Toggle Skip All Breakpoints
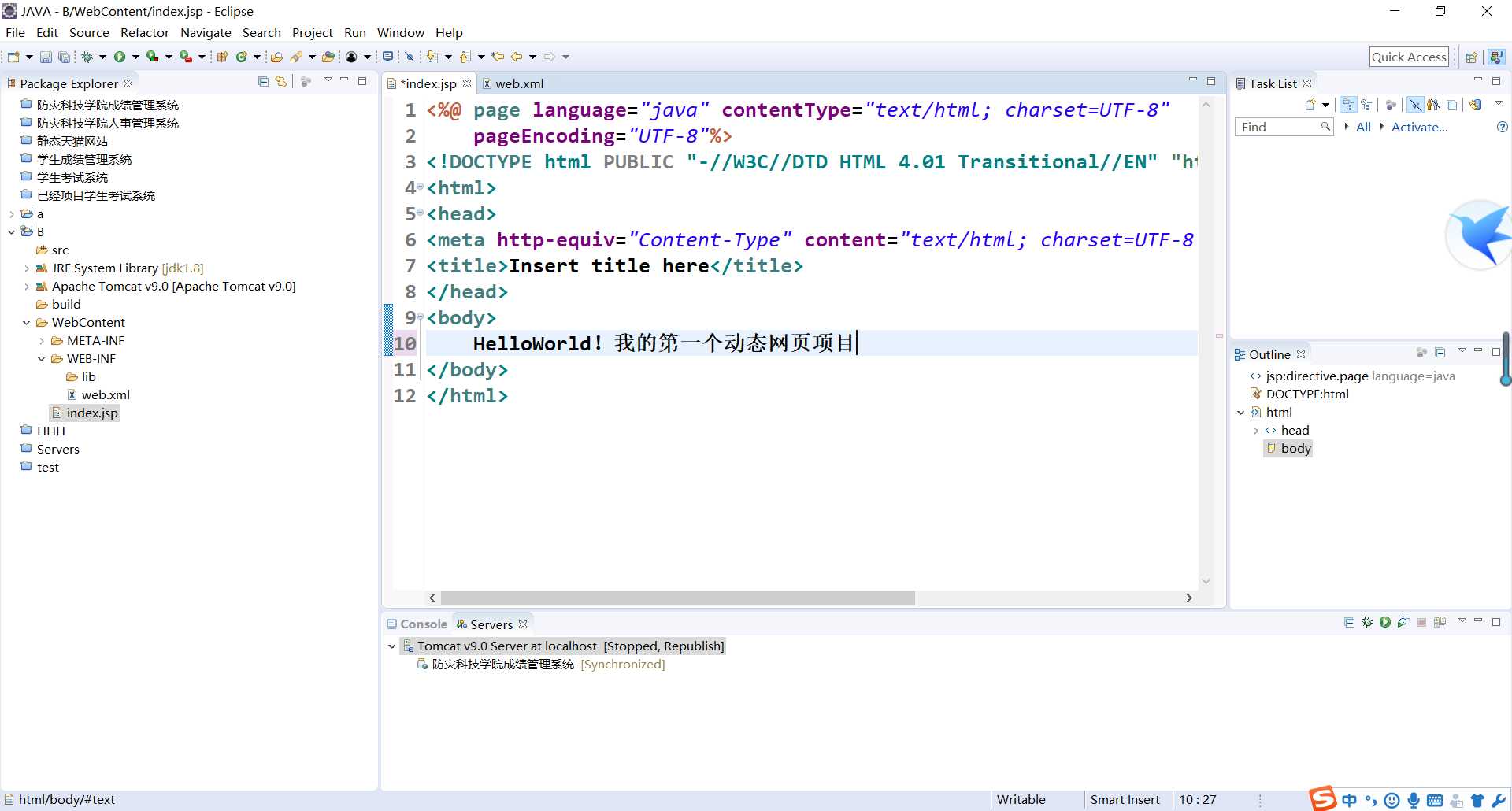 coord(409,57)
